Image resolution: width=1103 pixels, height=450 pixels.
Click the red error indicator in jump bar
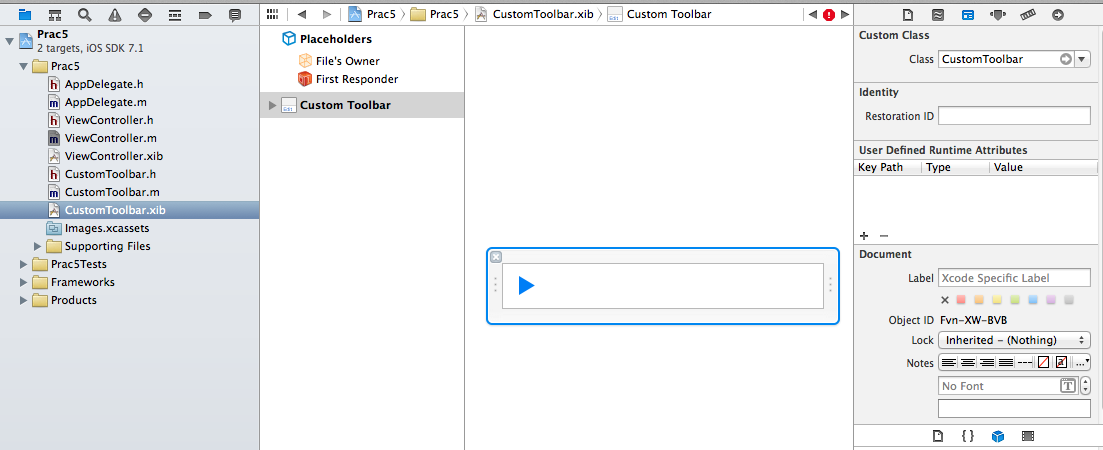click(x=829, y=14)
